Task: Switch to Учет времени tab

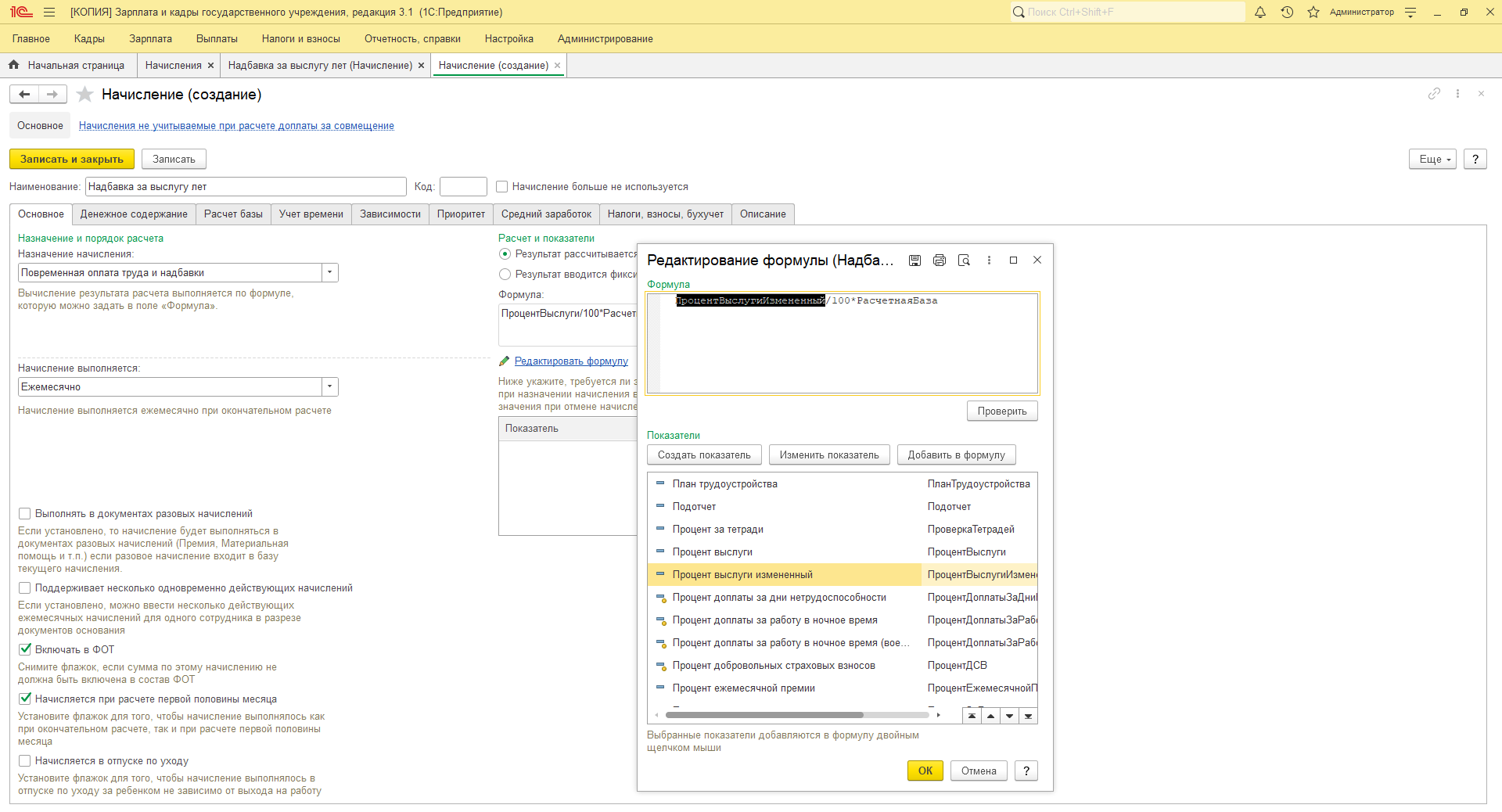Action: pyautogui.click(x=311, y=214)
